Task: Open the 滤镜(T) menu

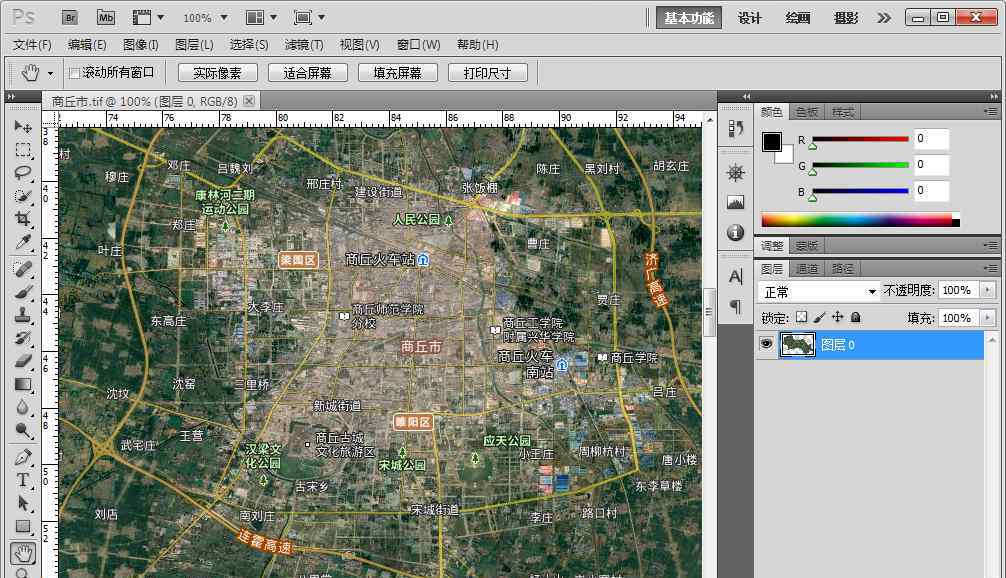Action: pos(304,44)
